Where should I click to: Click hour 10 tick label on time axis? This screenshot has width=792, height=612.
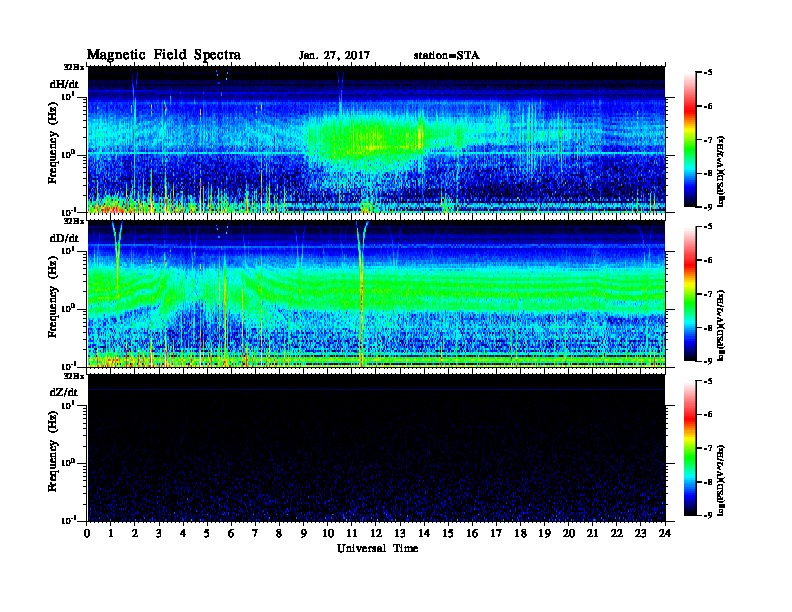coord(328,533)
